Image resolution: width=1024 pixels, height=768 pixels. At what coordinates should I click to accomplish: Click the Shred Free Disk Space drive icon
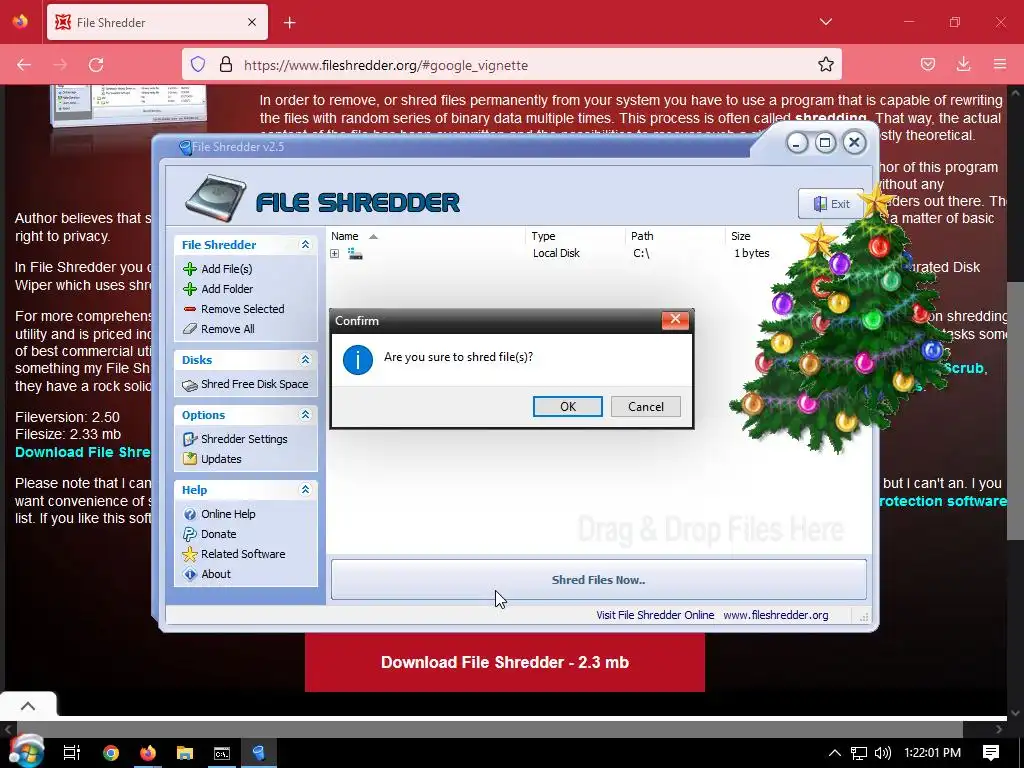(190, 385)
